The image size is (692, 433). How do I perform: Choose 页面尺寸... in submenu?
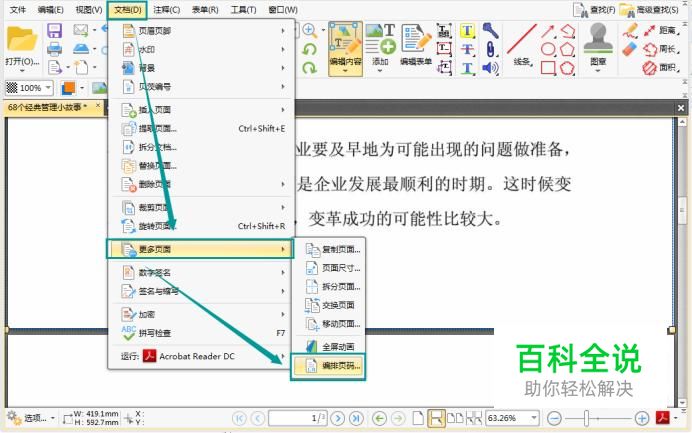click(328, 268)
